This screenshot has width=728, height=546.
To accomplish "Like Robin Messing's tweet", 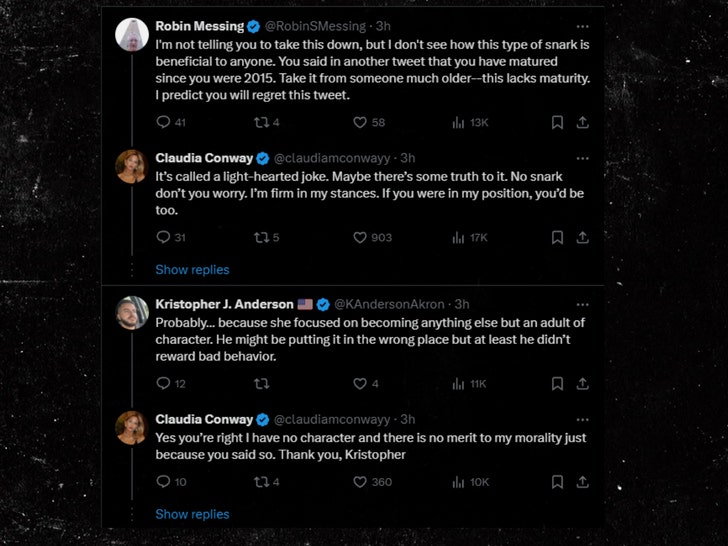I will point(360,122).
